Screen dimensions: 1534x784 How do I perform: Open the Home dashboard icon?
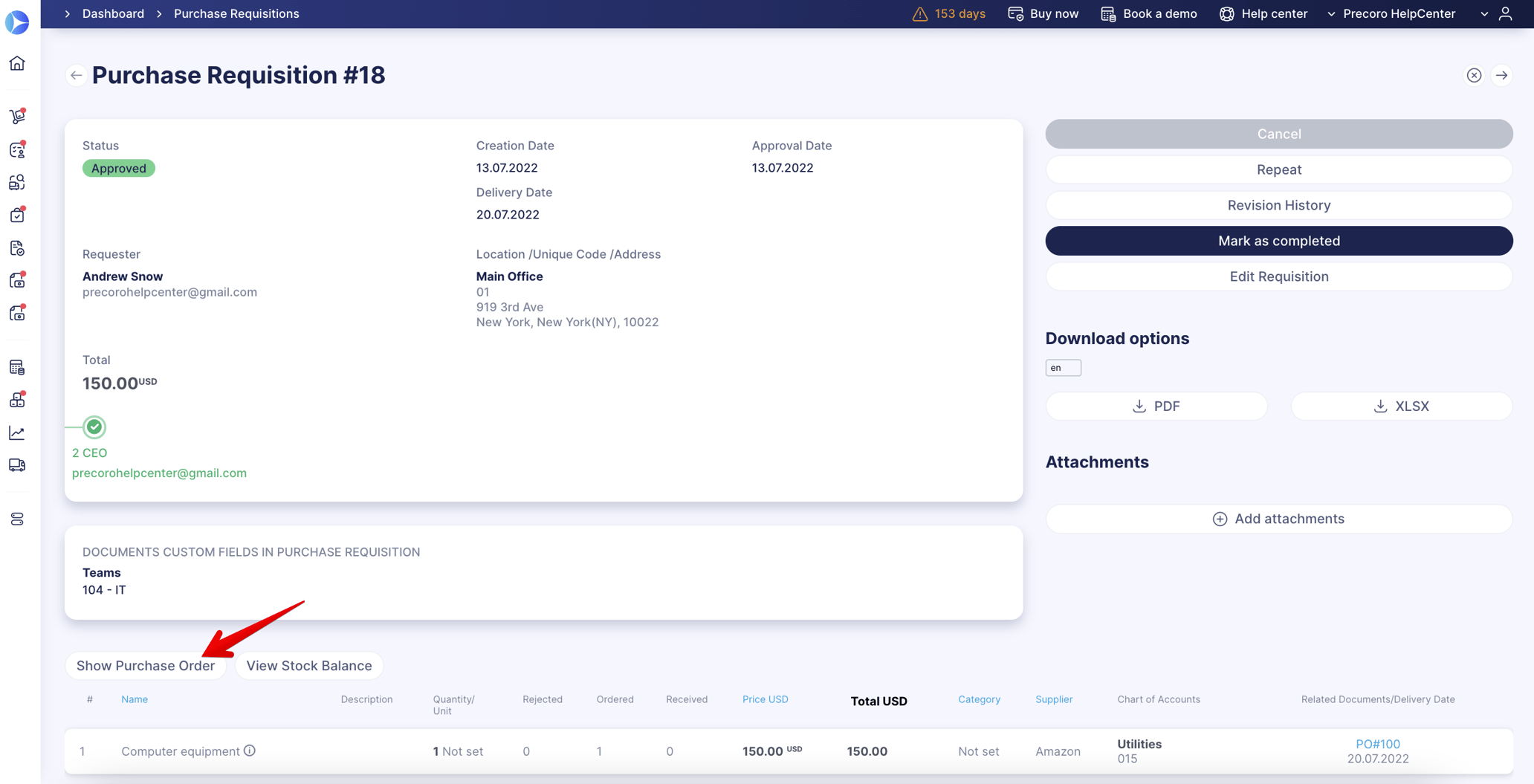point(17,63)
